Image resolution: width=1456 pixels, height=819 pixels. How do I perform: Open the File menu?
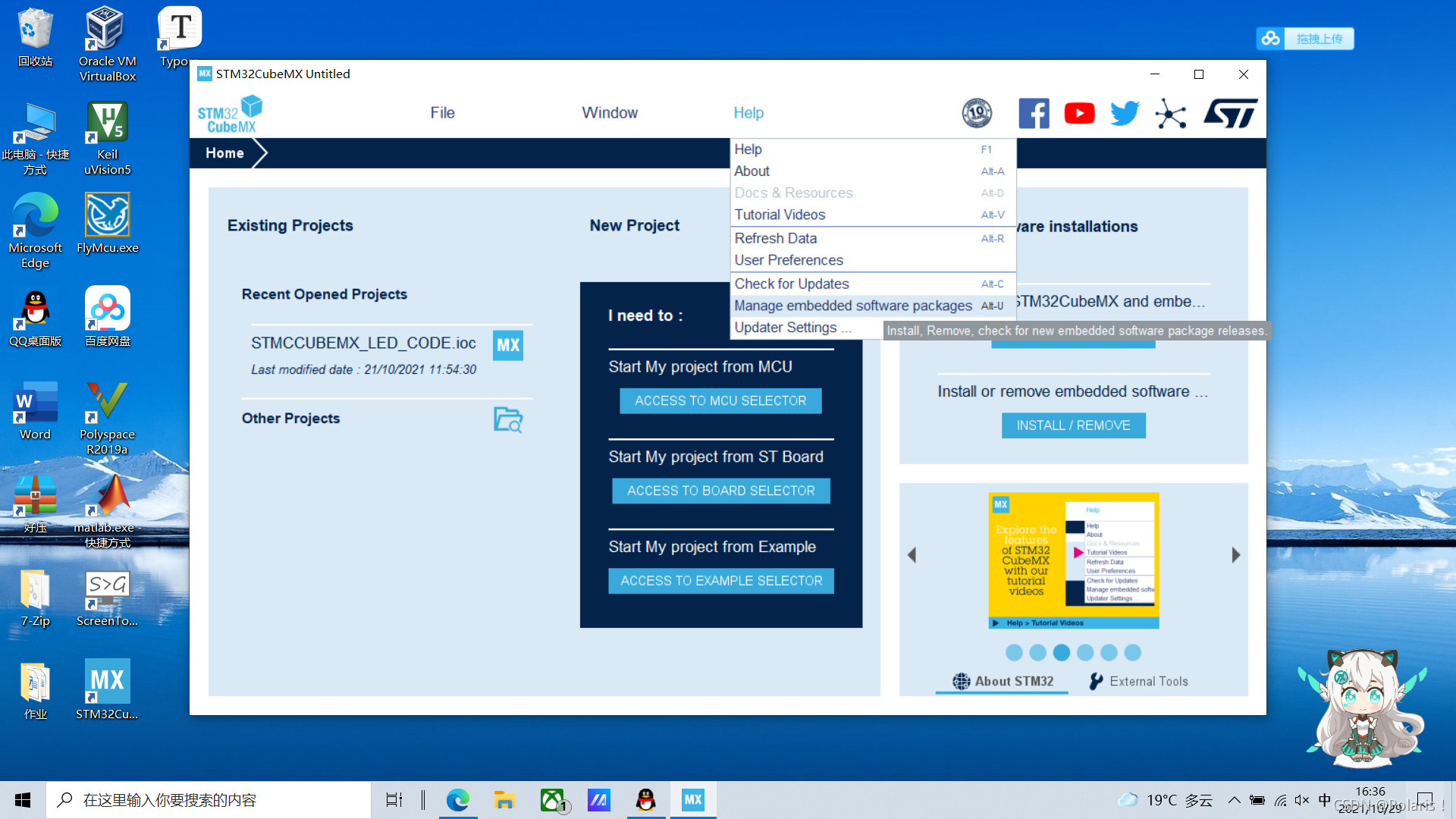pyautogui.click(x=442, y=113)
